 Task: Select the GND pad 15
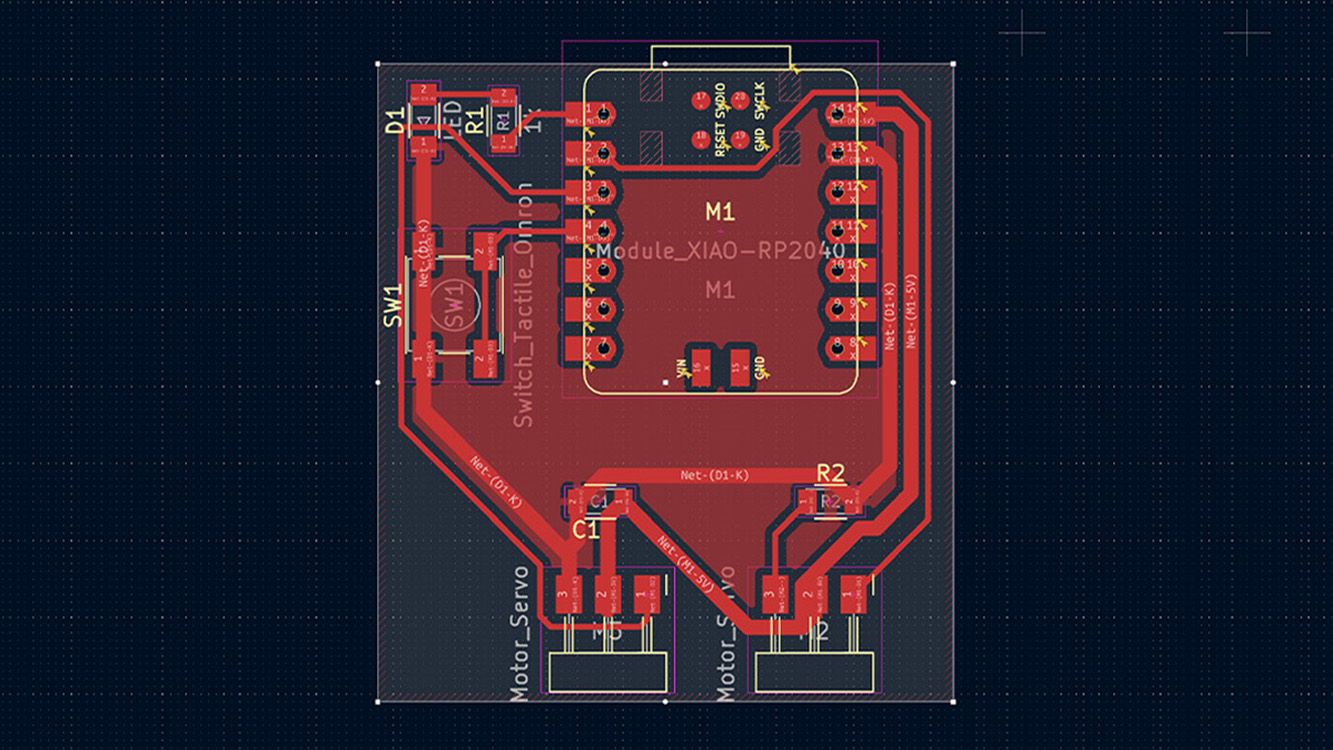tap(740, 367)
